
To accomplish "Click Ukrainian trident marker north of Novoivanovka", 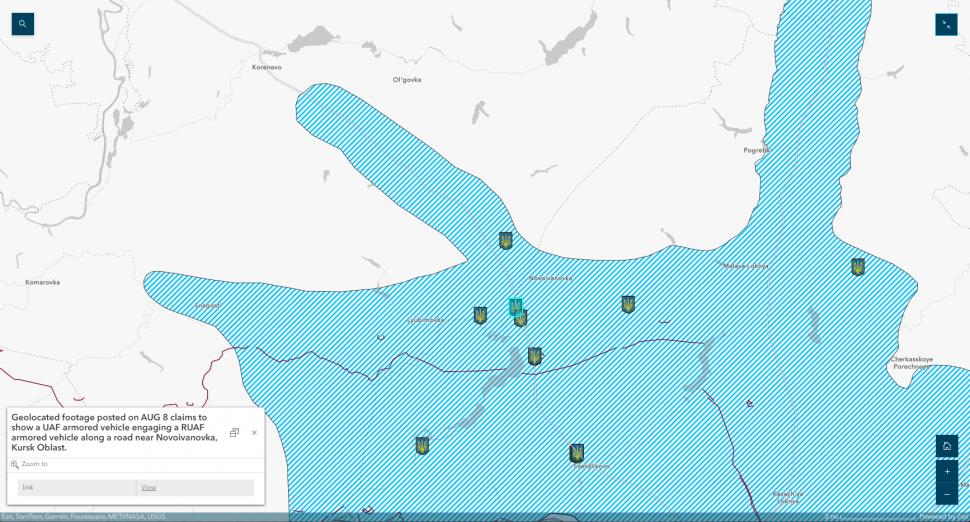I will pos(506,241).
